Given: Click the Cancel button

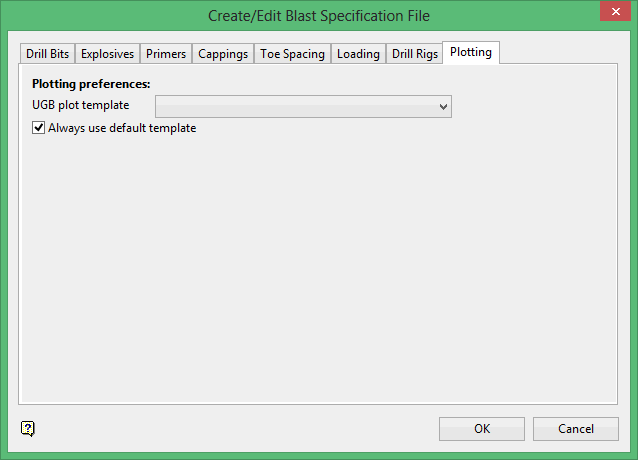Looking at the screenshot, I should click(x=575, y=429).
